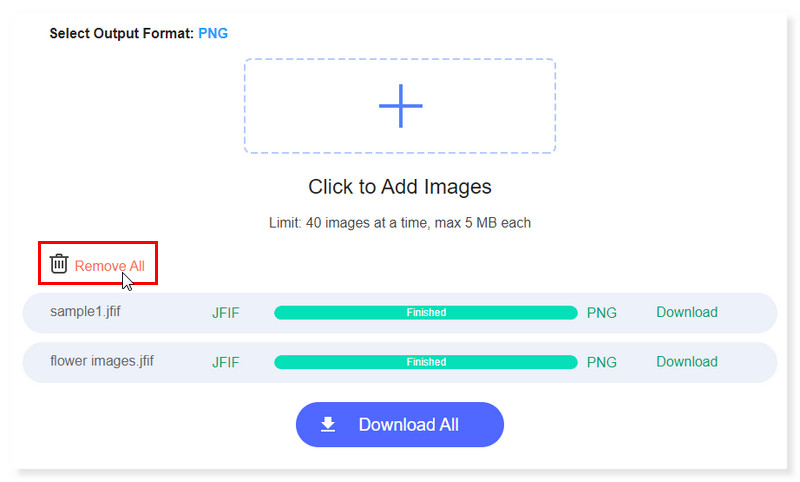This screenshot has height=482, width=800.
Task: Click the PNG target label in sample1.jfif row
Action: click(x=601, y=313)
